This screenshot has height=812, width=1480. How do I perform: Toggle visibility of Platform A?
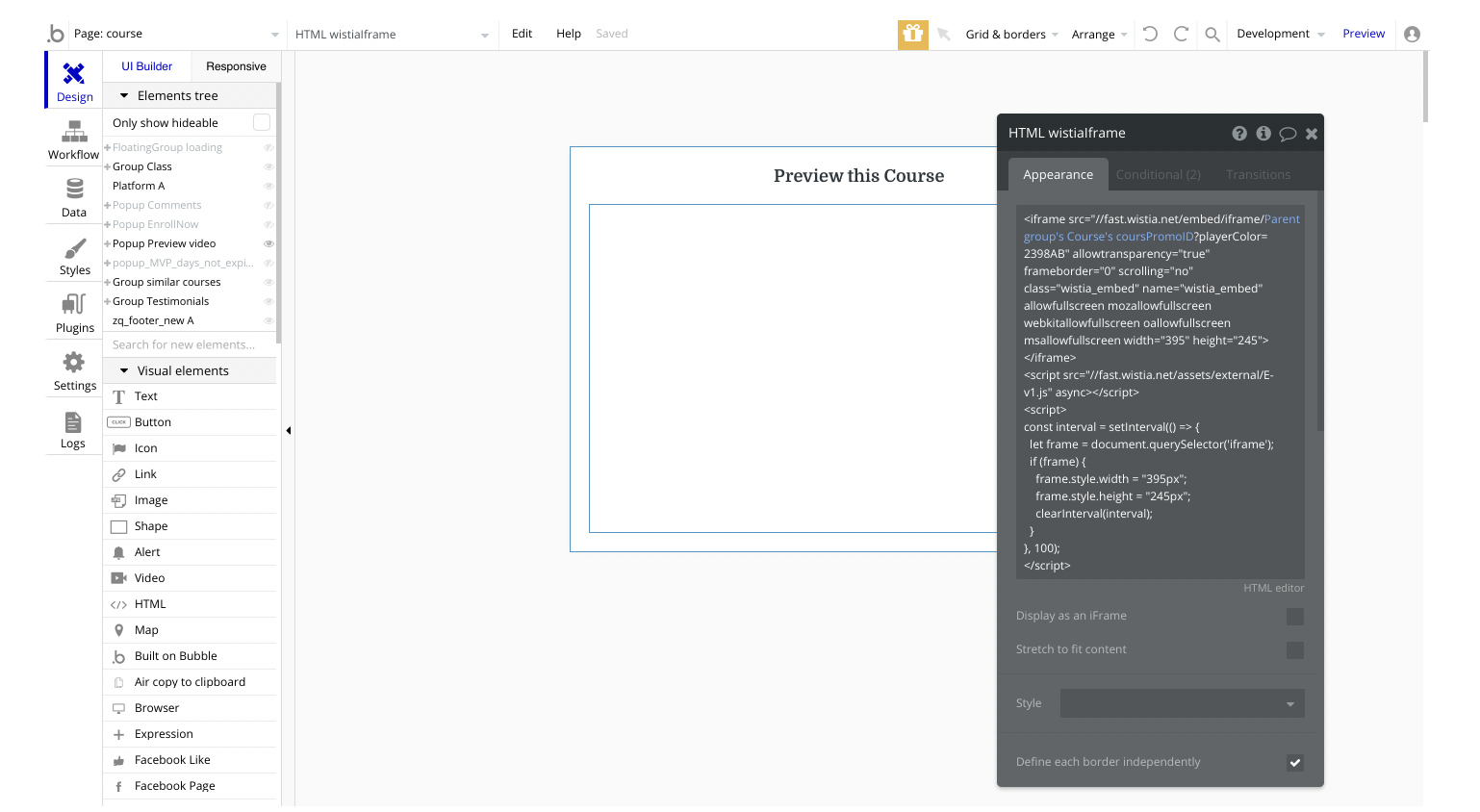(x=268, y=186)
